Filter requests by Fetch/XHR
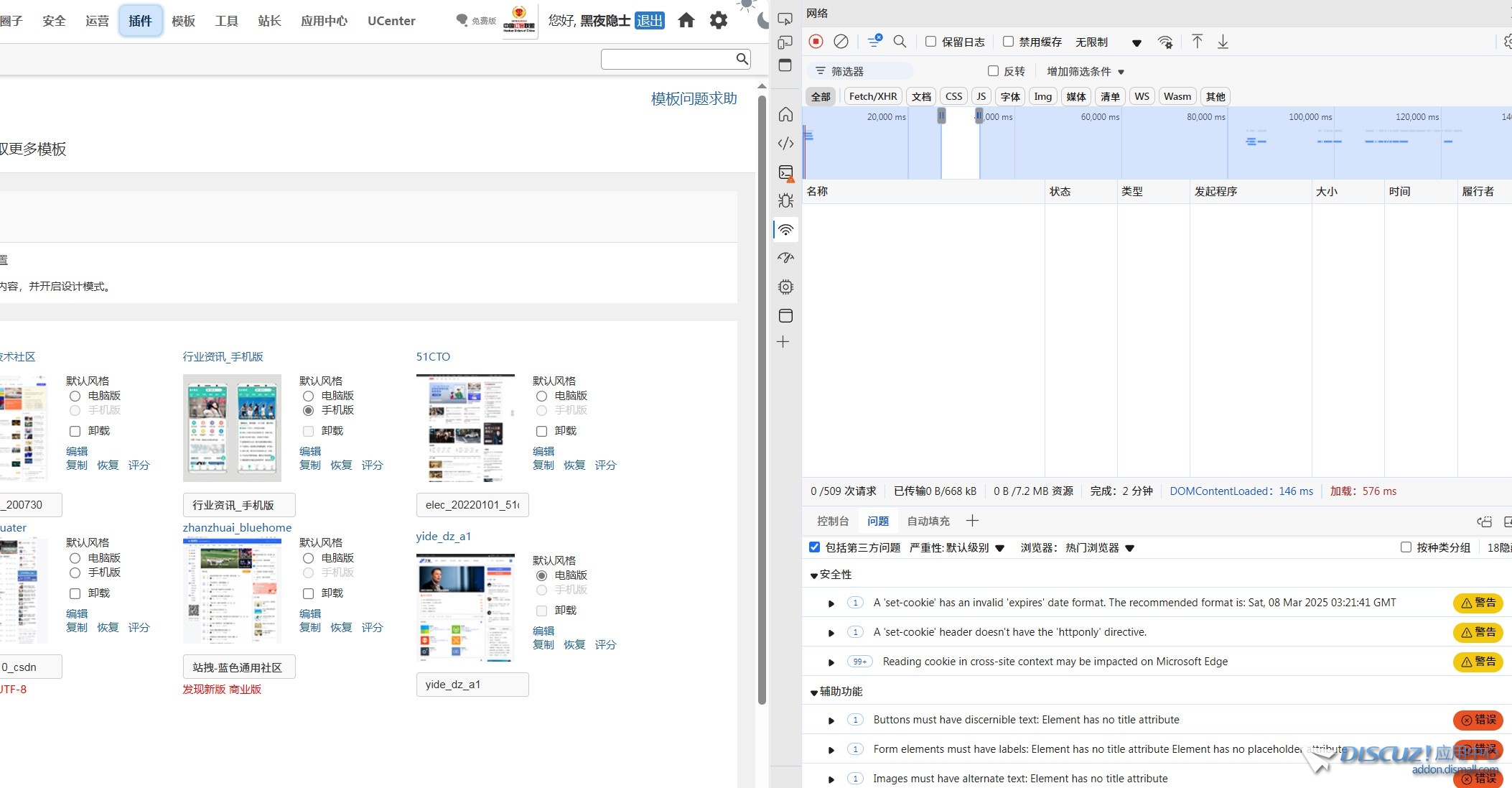1512x788 pixels. click(x=872, y=96)
